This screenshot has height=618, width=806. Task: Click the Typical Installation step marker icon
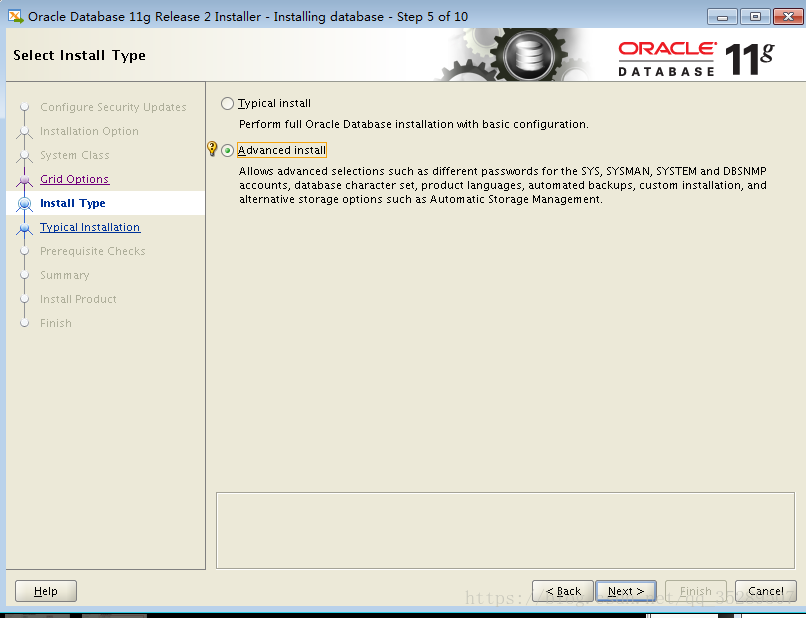24,228
